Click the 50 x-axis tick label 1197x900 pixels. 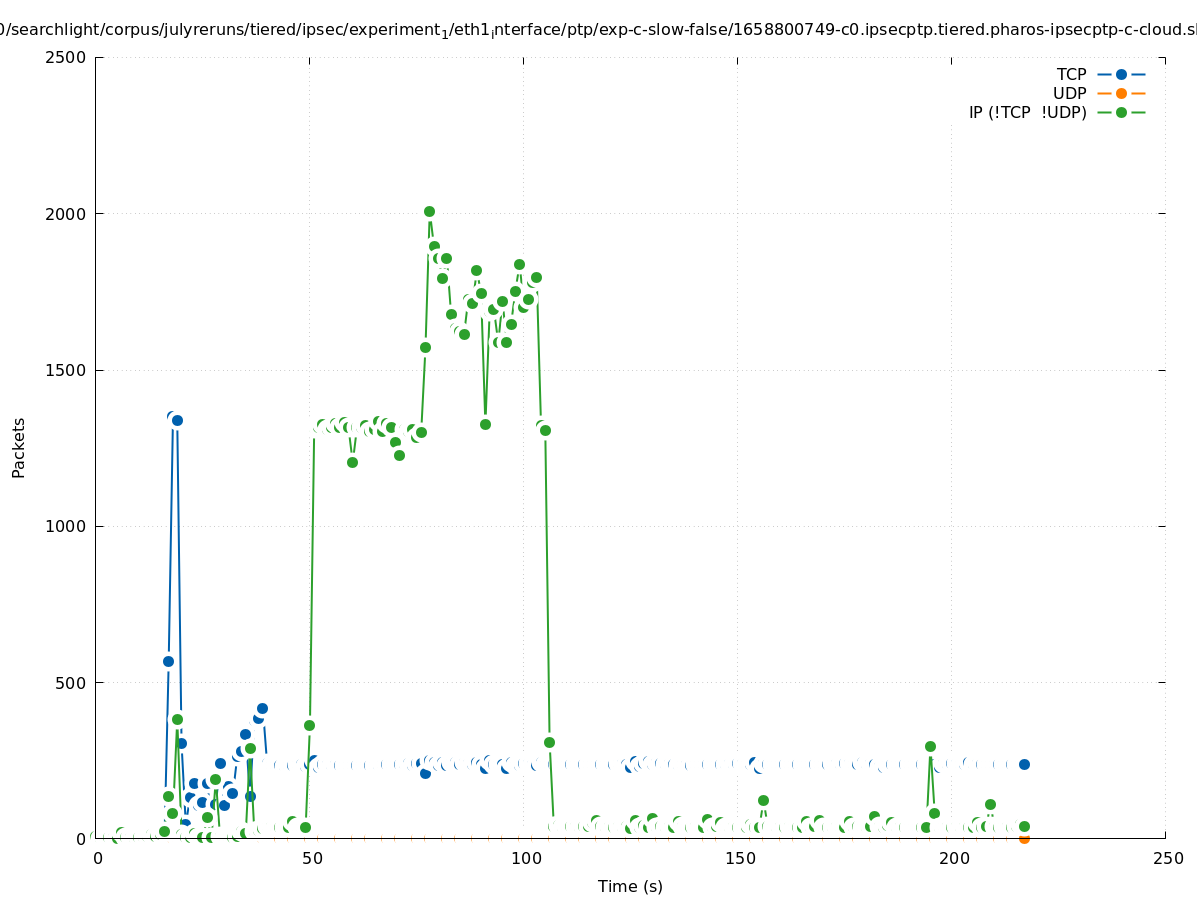pyautogui.click(x=311, y=858)
